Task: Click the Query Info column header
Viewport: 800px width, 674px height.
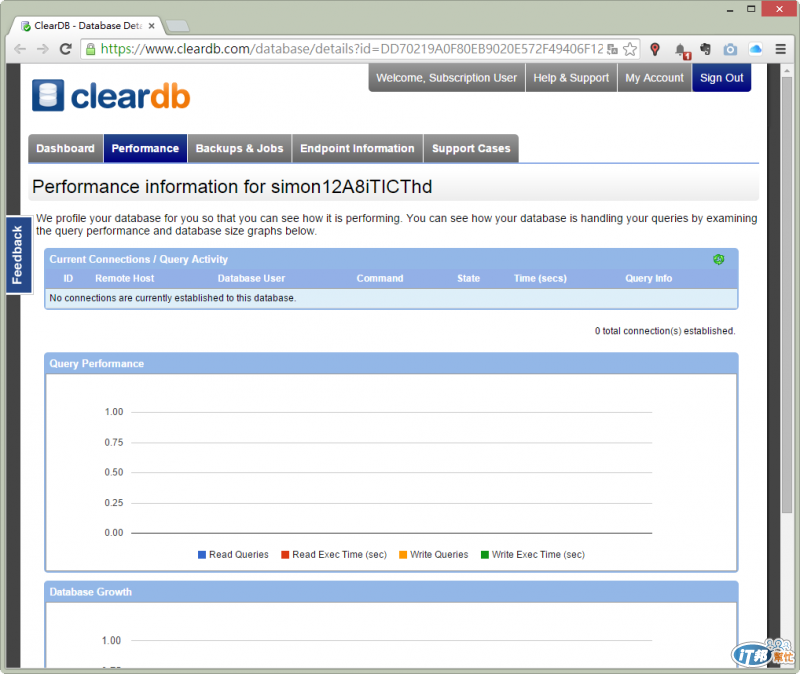Action: point(648,279)
